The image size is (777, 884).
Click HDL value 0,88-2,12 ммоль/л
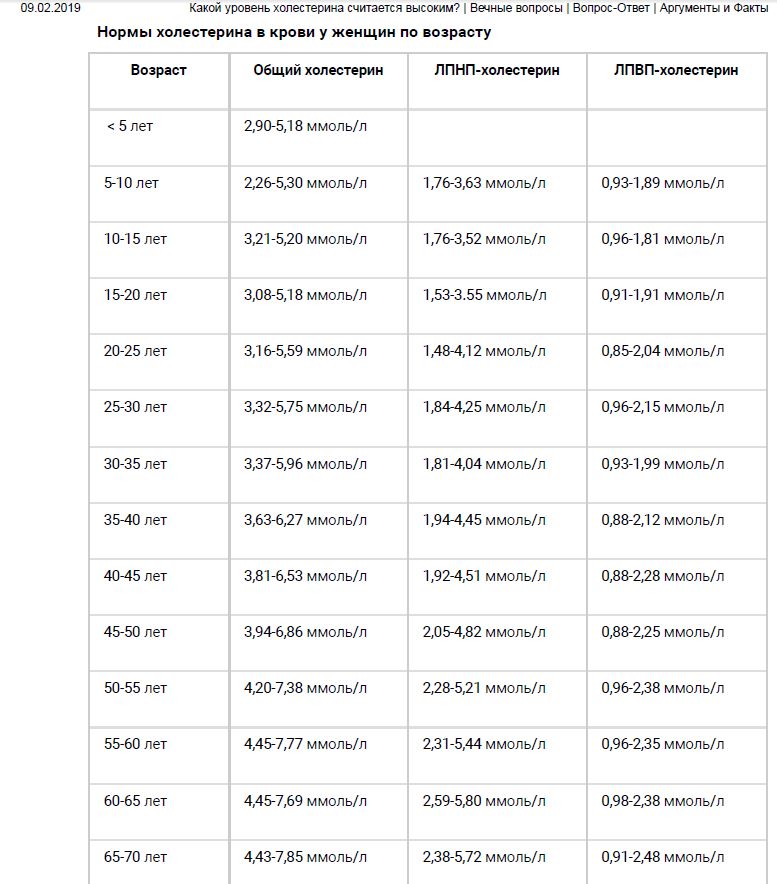coord(663,520)
